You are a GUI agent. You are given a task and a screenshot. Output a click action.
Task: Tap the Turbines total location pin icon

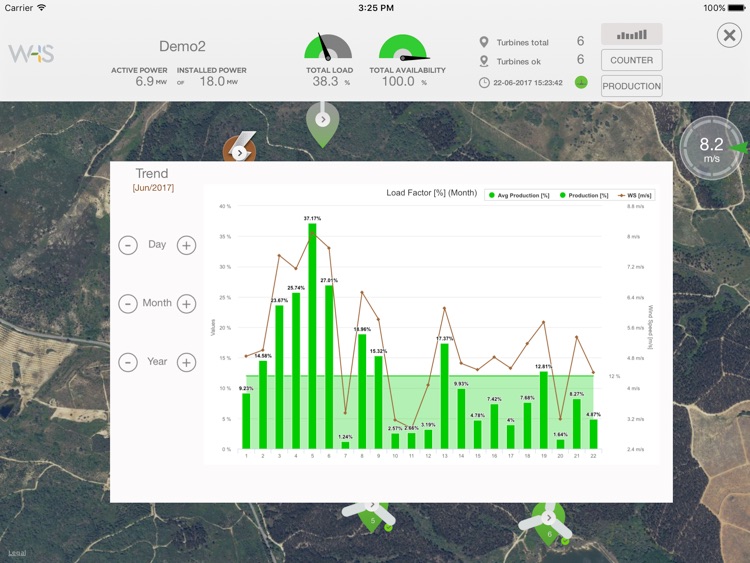pos(484,42)
